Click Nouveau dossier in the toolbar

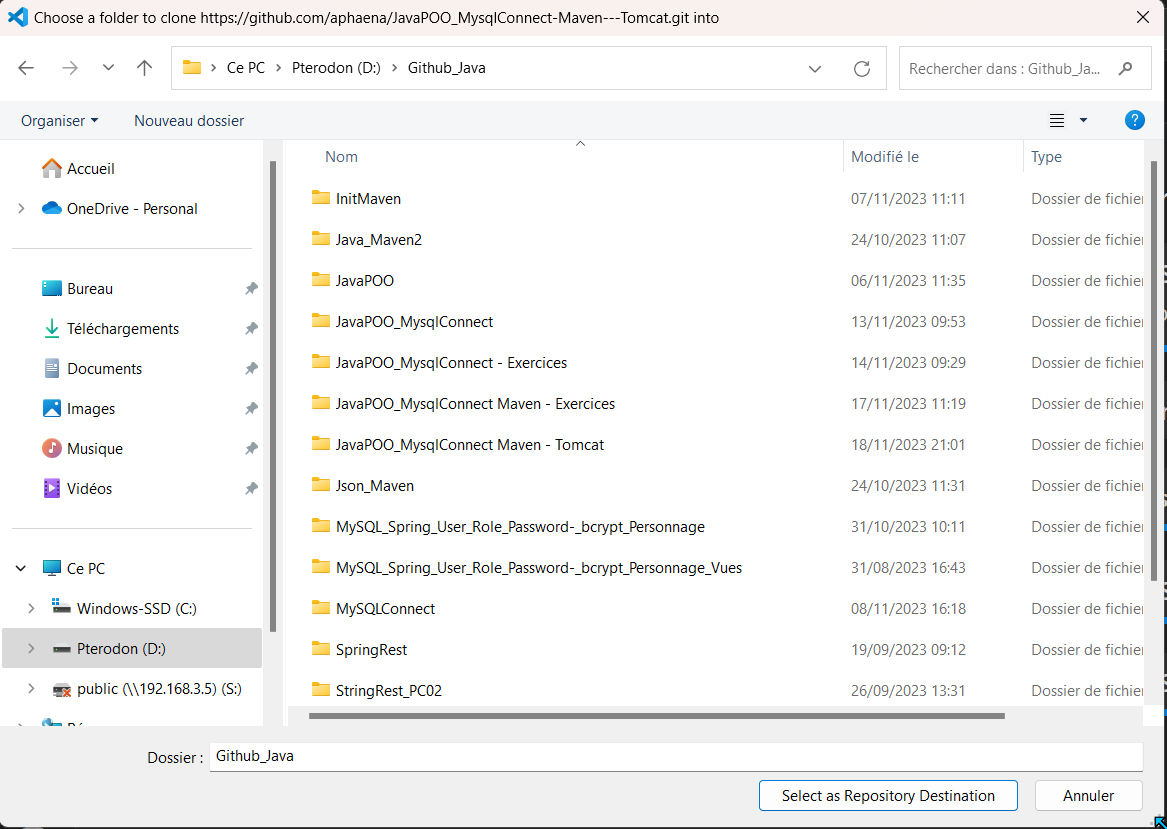(189, 120)
